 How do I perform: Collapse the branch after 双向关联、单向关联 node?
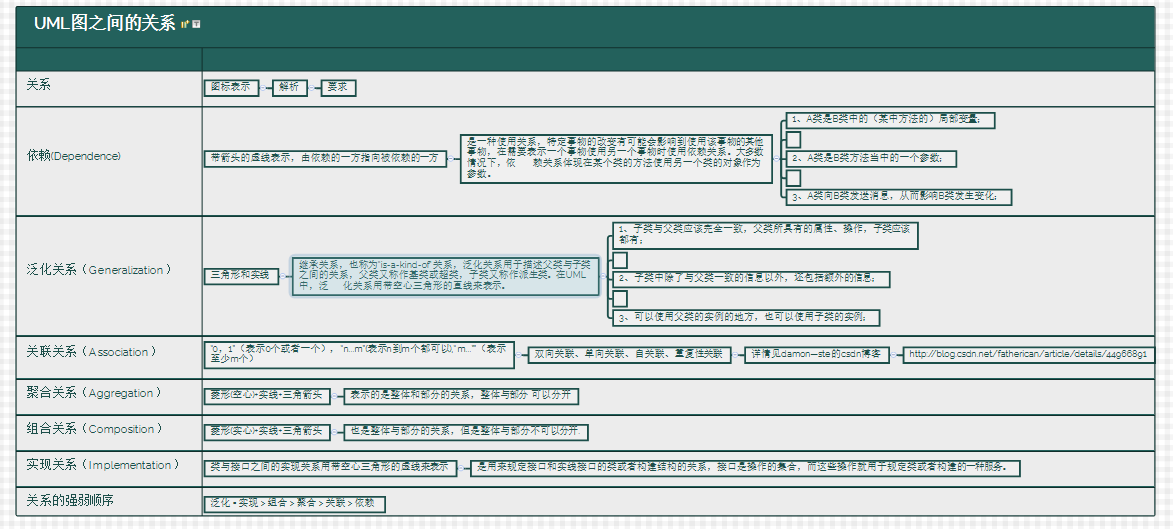click(737, 355)
